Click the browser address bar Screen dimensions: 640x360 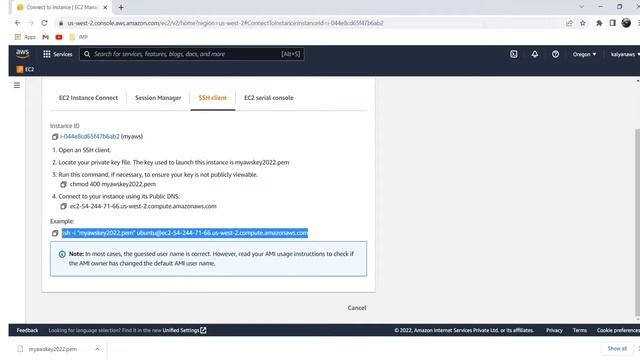(x=310, y=23)
